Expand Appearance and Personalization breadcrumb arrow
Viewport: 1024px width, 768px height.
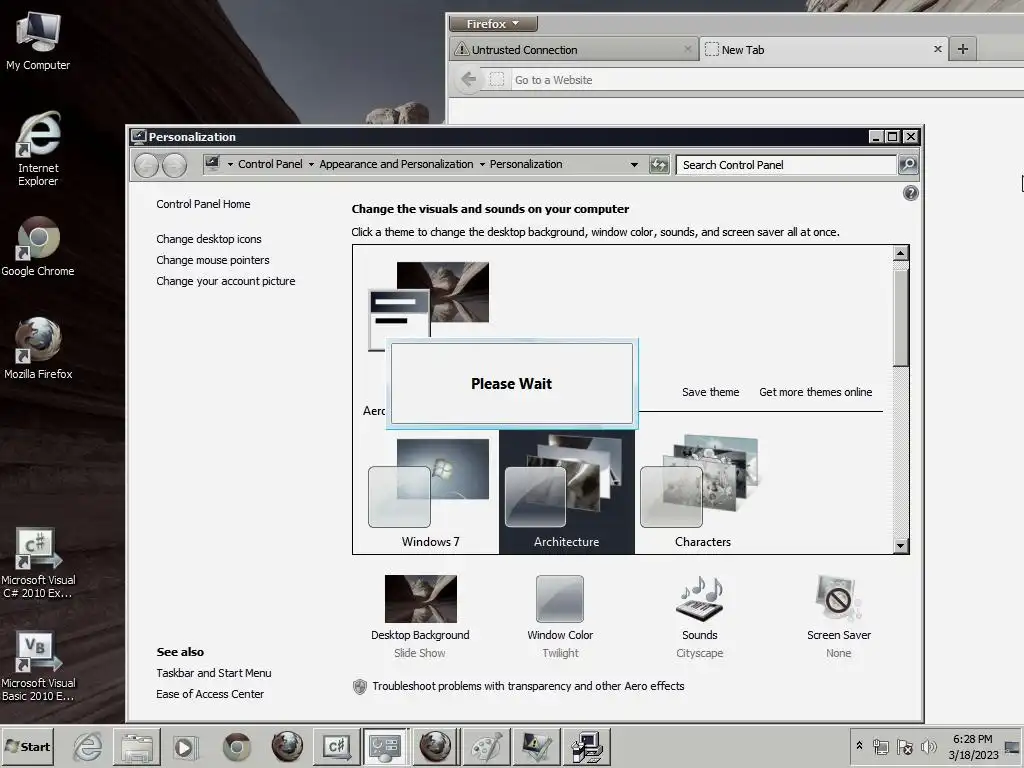tap(482, 165)
